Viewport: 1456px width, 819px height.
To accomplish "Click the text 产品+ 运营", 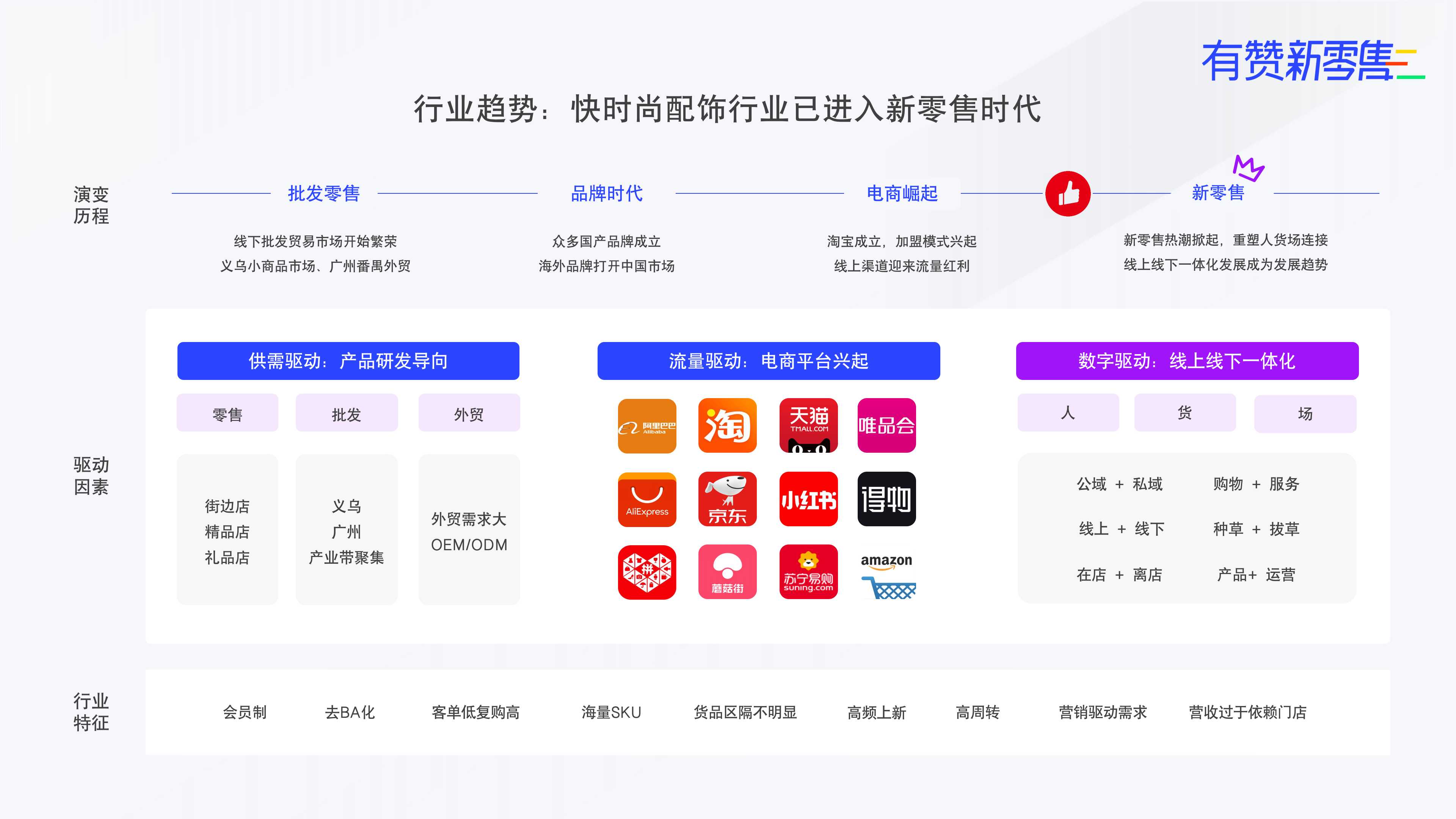I will 1256,575.
